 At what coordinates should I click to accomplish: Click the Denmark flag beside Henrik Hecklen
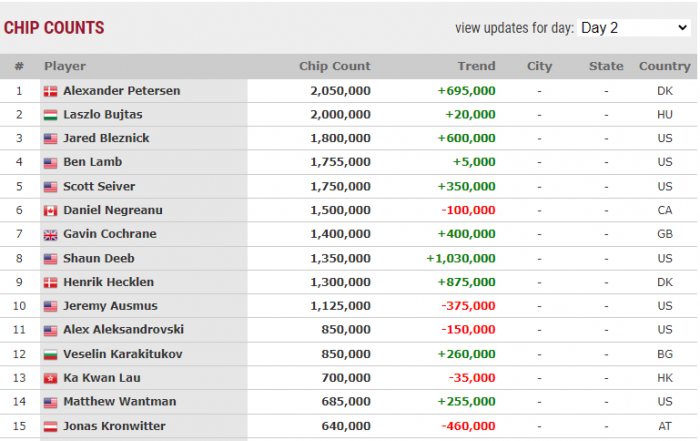pos(50,283)
